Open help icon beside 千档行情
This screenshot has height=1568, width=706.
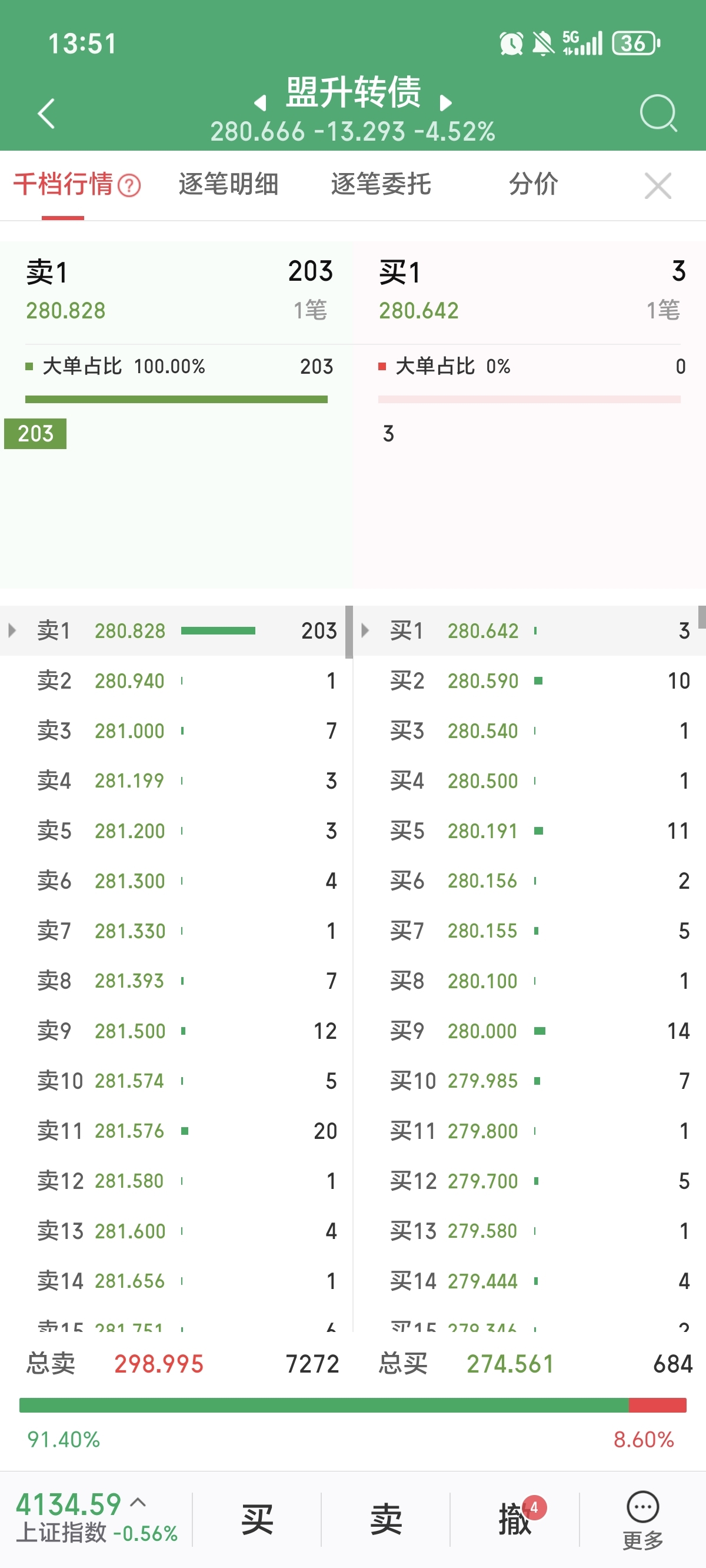[x=129, y=185]
